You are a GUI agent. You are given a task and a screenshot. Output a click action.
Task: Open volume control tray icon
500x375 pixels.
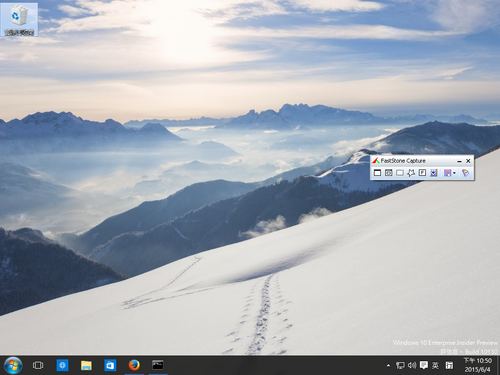[412, 366]
